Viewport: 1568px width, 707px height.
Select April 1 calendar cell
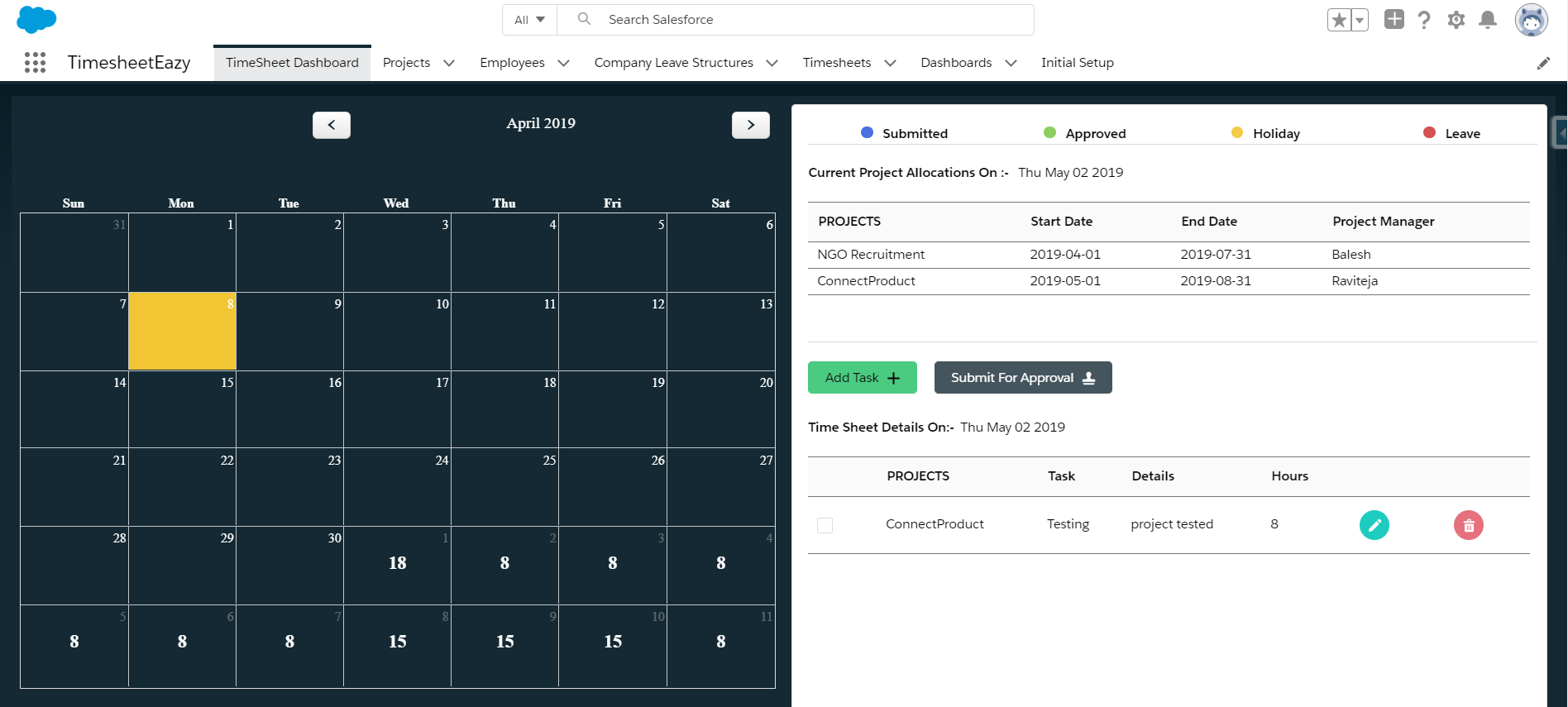[182, 252]
